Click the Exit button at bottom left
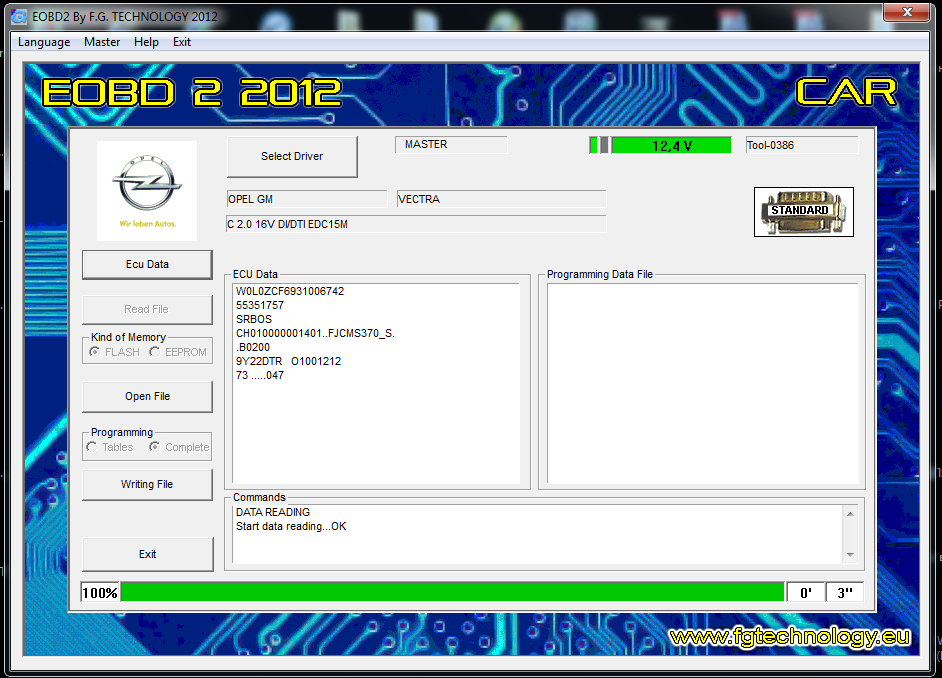 pos(147,554)
